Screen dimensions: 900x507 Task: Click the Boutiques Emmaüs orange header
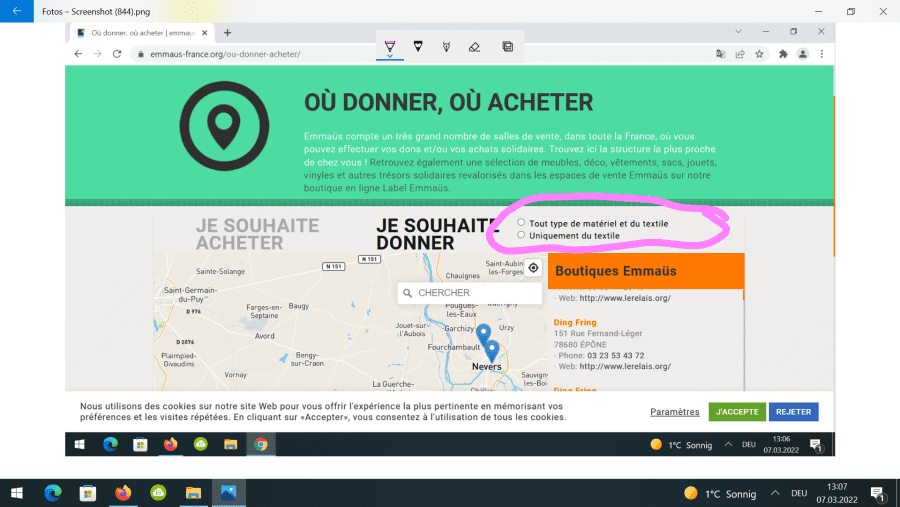(646, 271)
